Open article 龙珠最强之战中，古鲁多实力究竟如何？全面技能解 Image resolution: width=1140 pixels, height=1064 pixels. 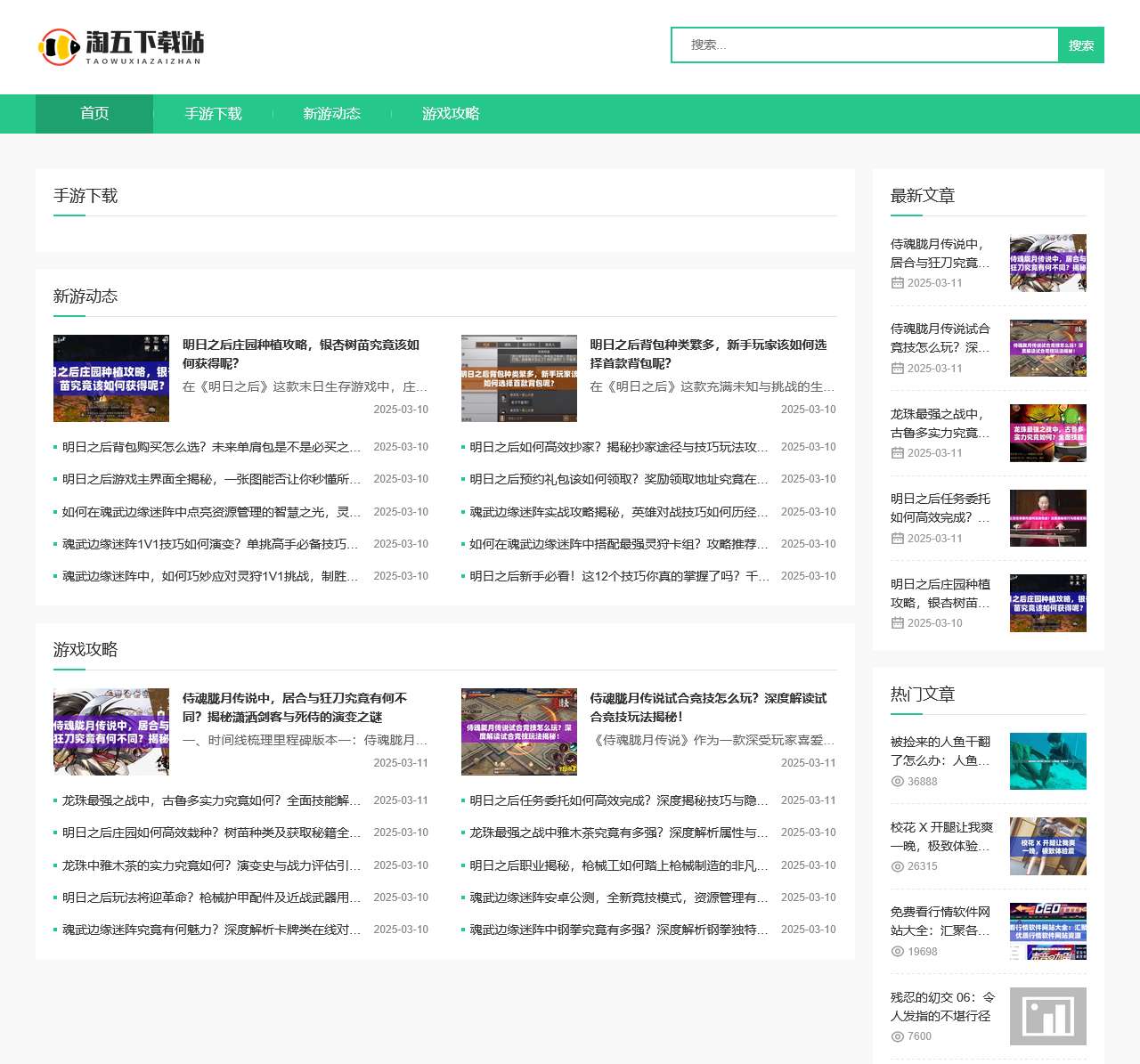click(x=211, y=800)
